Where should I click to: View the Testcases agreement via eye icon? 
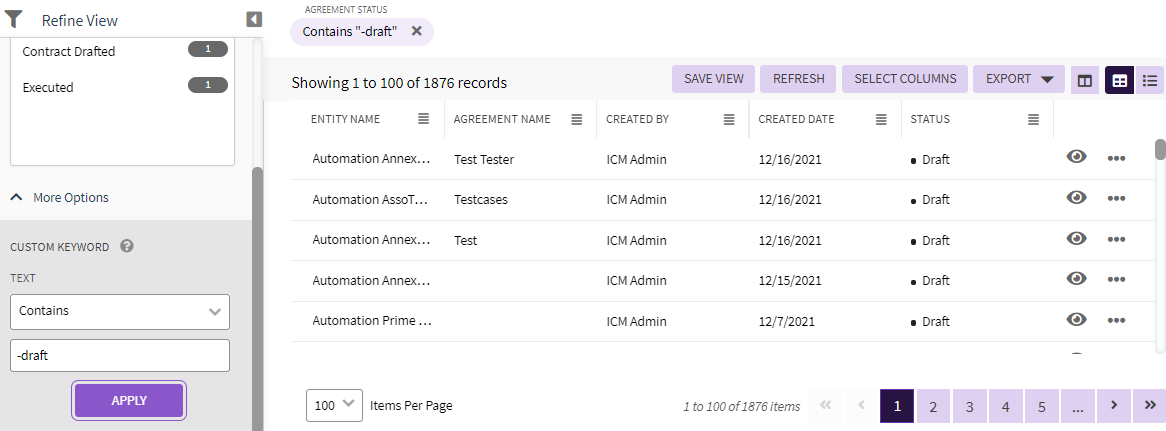click(1077, 198)
